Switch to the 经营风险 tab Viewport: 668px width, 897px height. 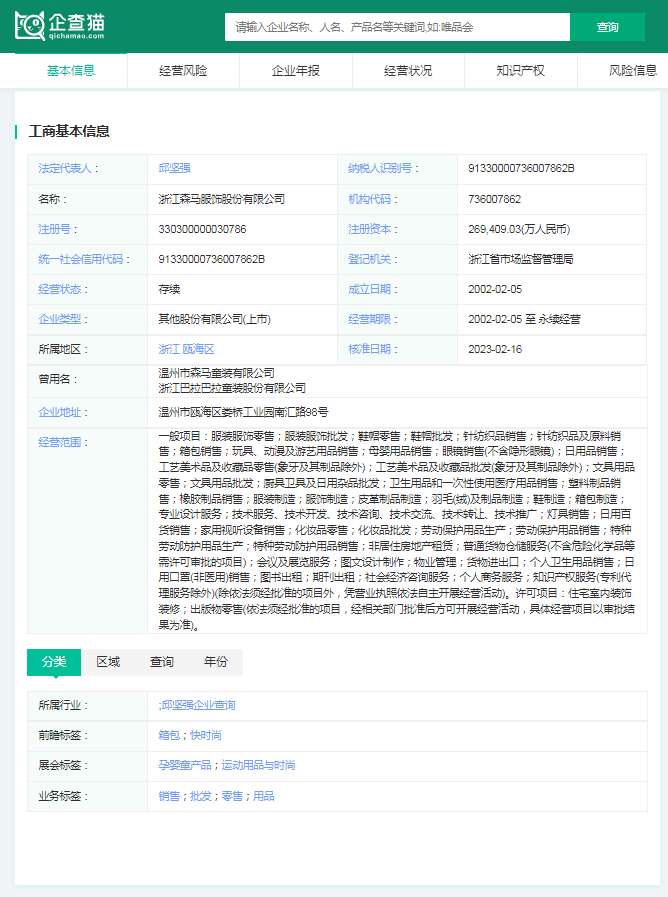coord(183,70)
